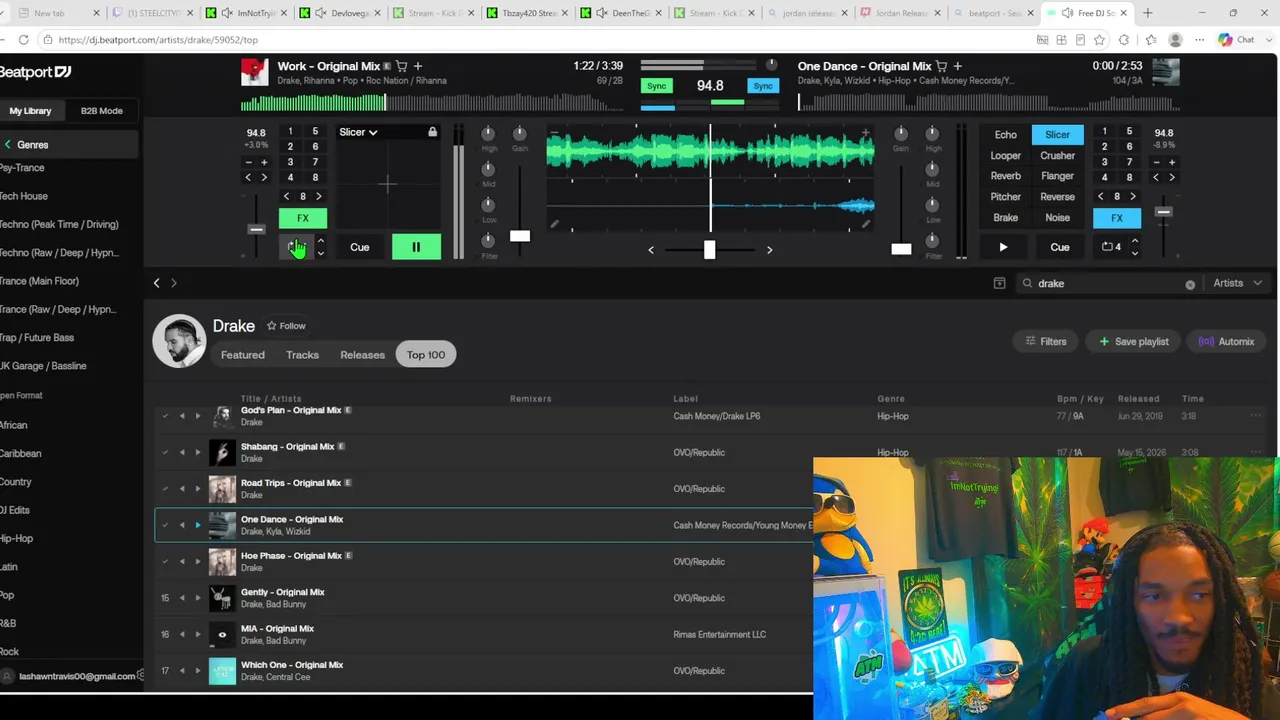Load MIA track to right deck
This screenshot has width=1280, height=720.
coord(198,634)
